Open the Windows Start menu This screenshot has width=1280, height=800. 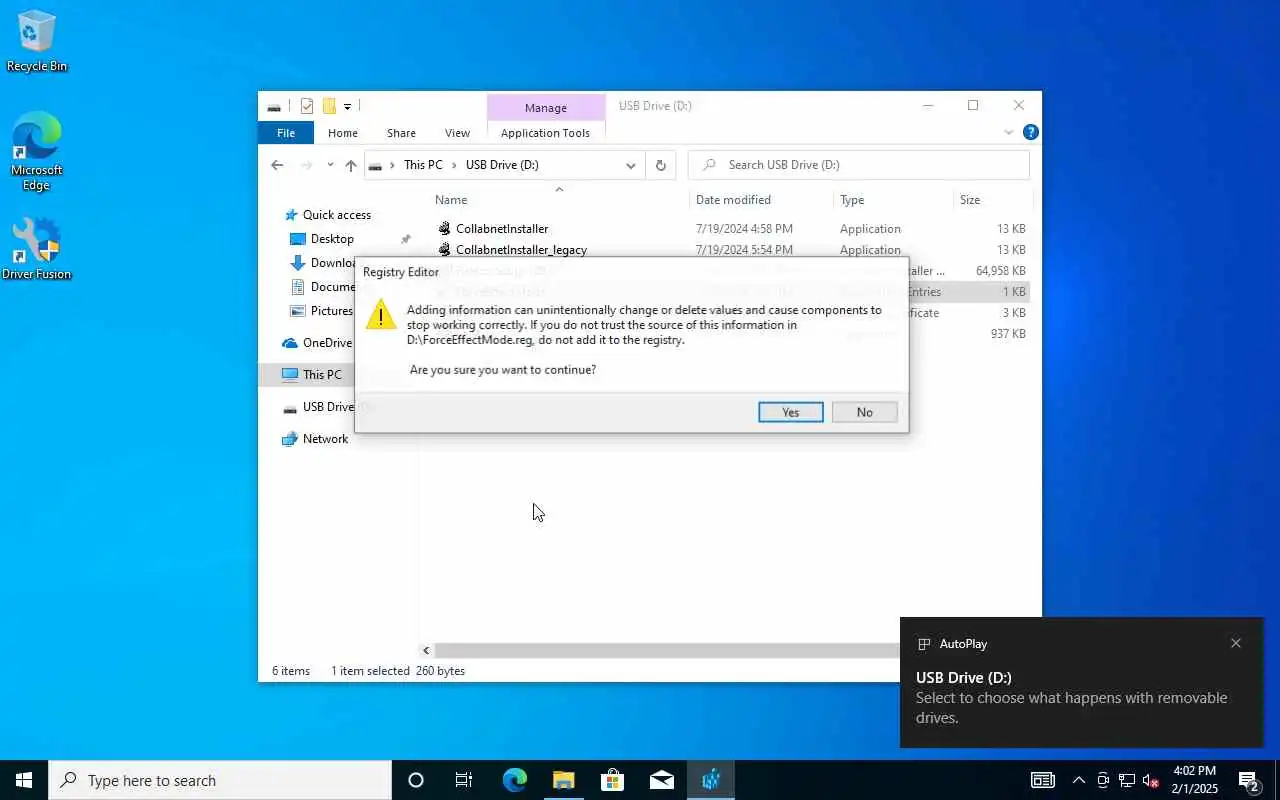pos(24,780)
